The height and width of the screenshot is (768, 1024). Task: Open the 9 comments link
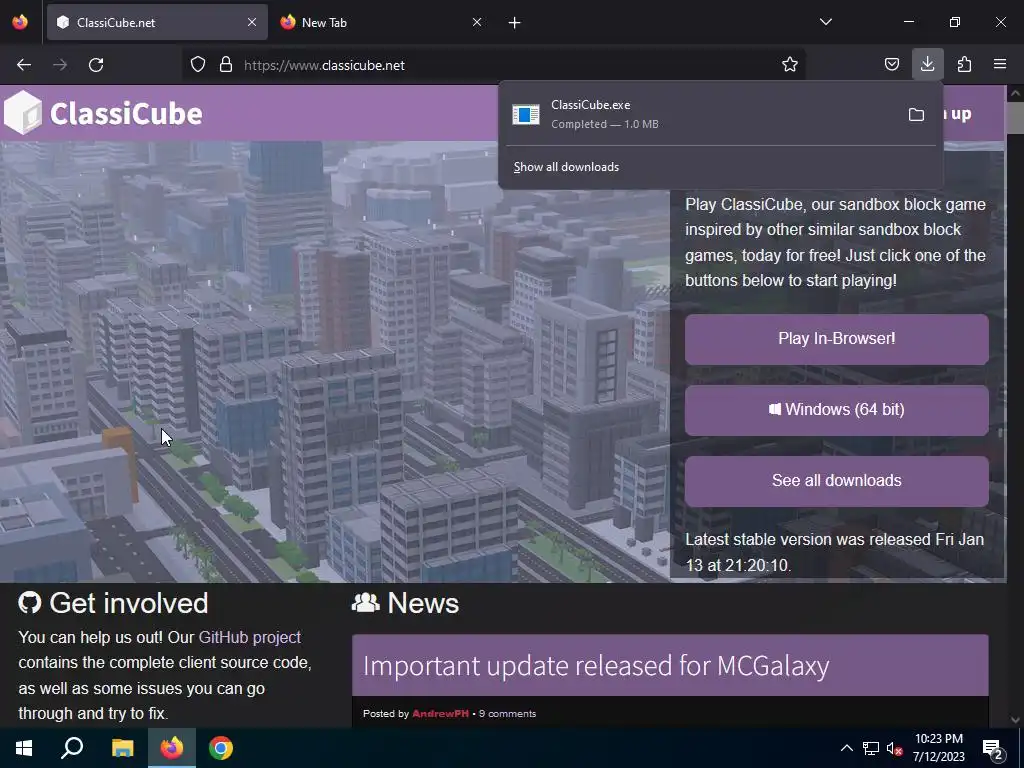click(x=507, y=714)
